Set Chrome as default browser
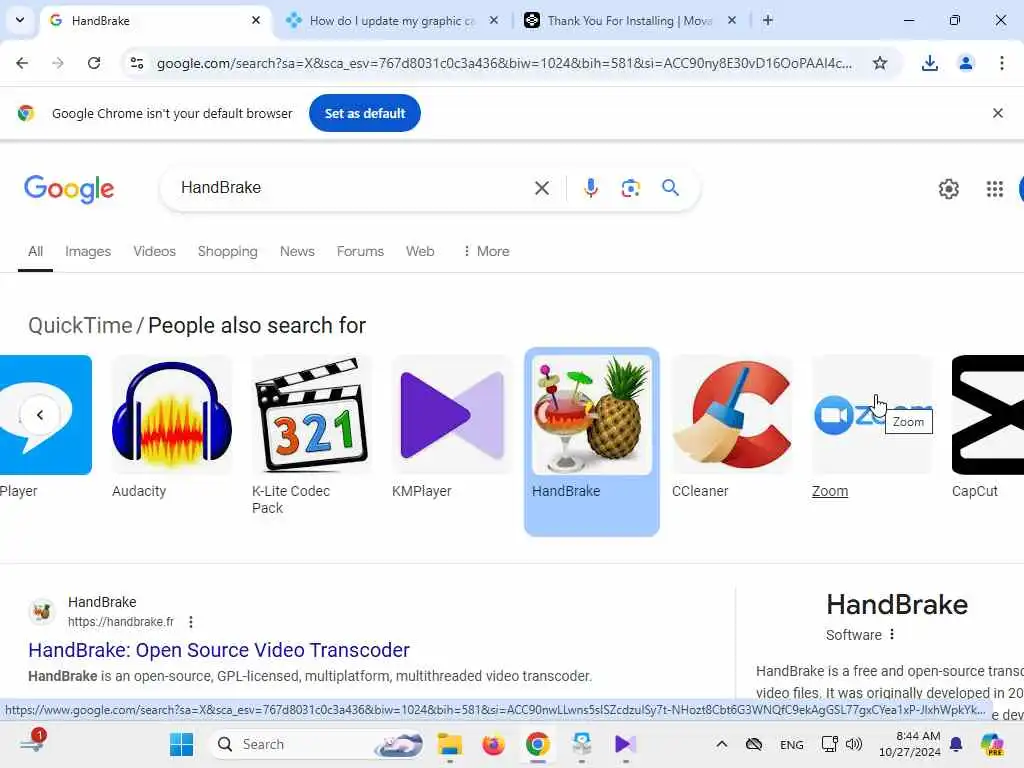 364,113
